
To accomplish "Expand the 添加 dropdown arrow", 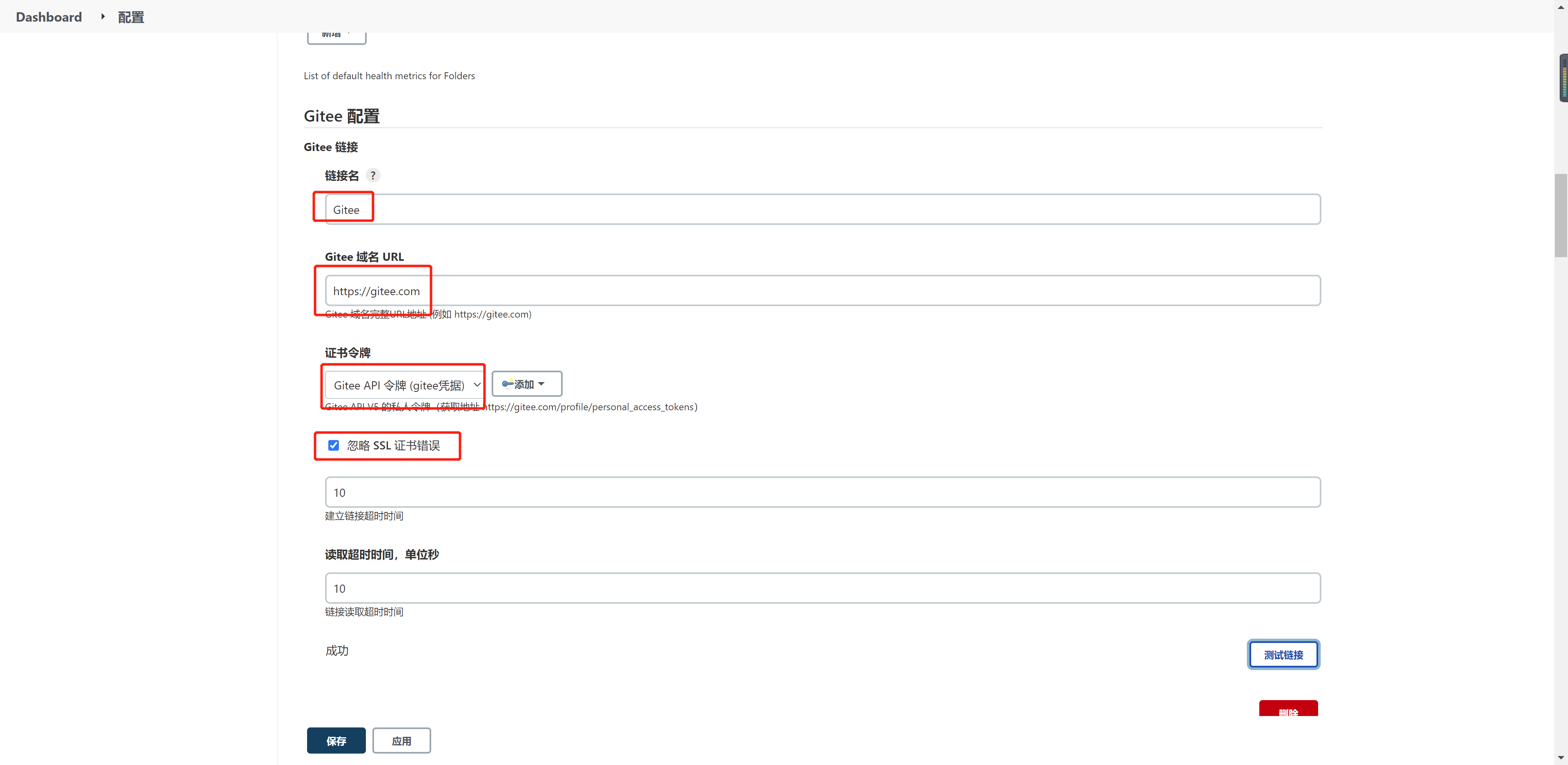I will coord(542,384).
